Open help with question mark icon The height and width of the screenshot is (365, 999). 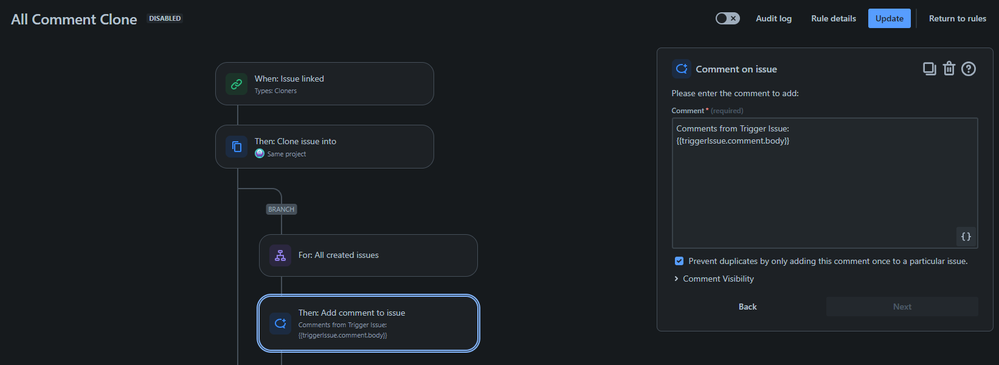click(x=968, y=69)
